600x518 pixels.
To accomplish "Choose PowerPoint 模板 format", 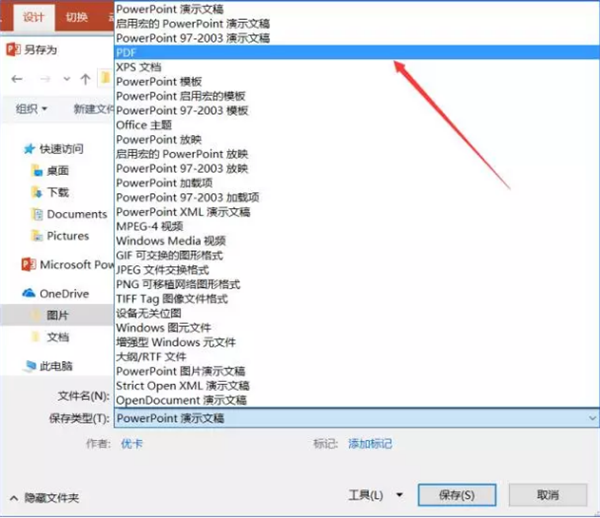I will click(x=357, y=81).
